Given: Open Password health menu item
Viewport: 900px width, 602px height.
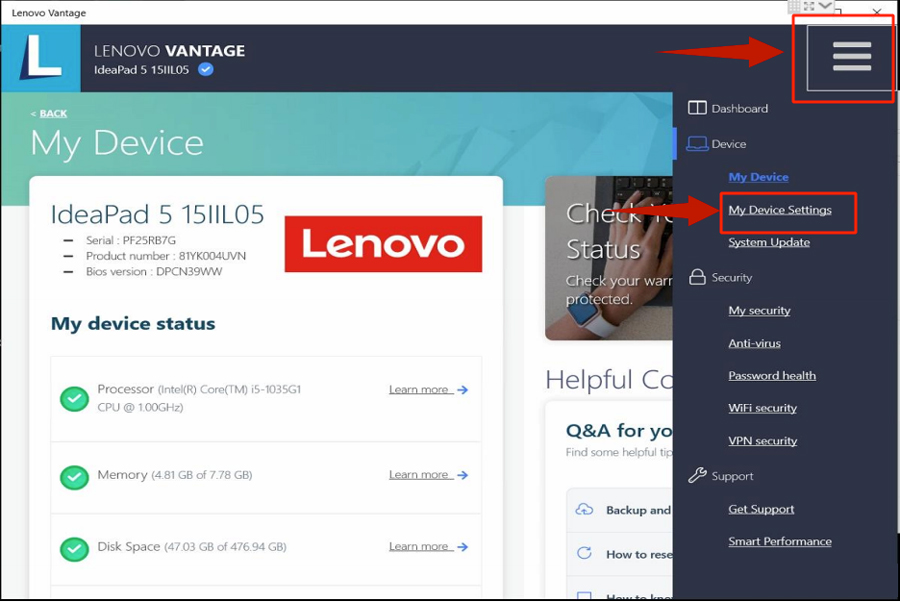Looking at the screenshot, I should (772, 375).
